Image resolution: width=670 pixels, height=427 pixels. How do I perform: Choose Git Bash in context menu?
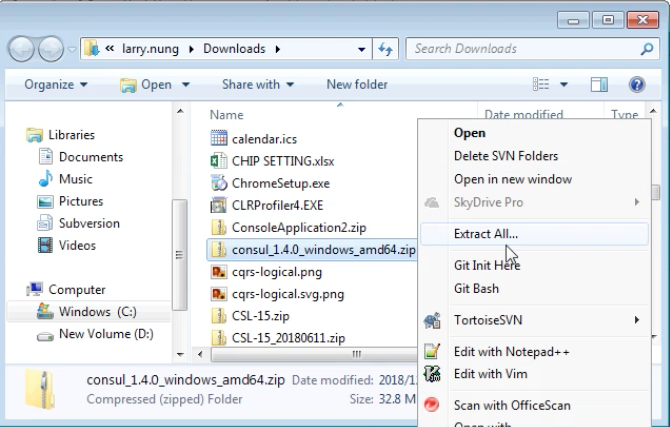tap(534, 289)
